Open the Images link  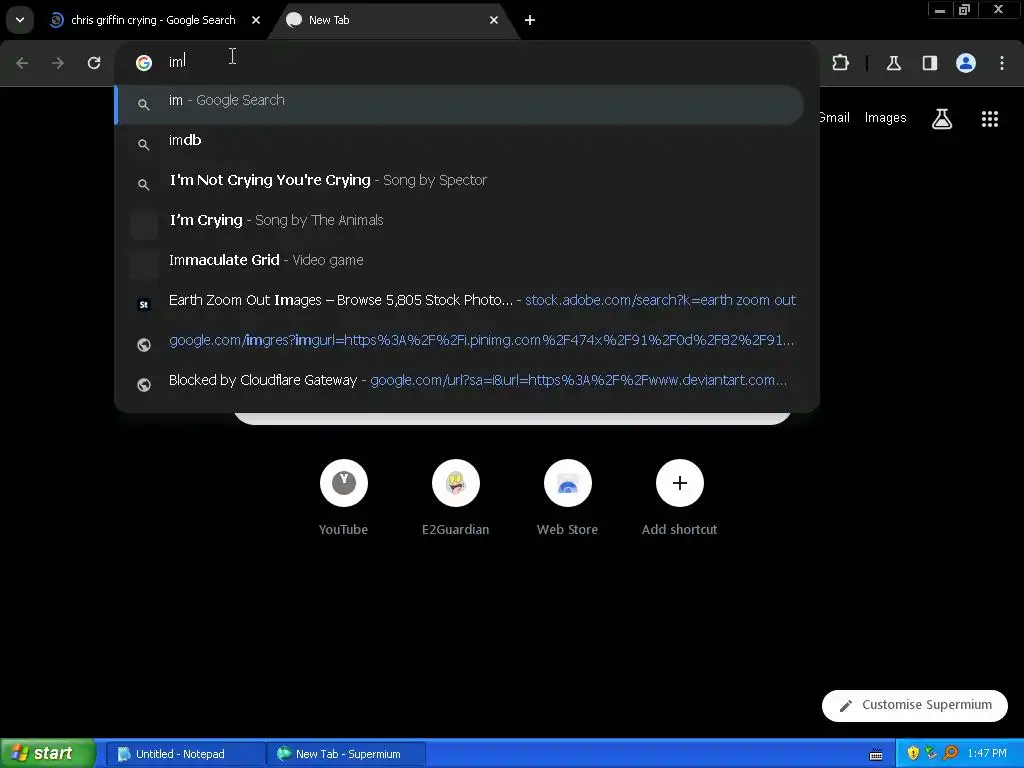click(x=886, y=118)
